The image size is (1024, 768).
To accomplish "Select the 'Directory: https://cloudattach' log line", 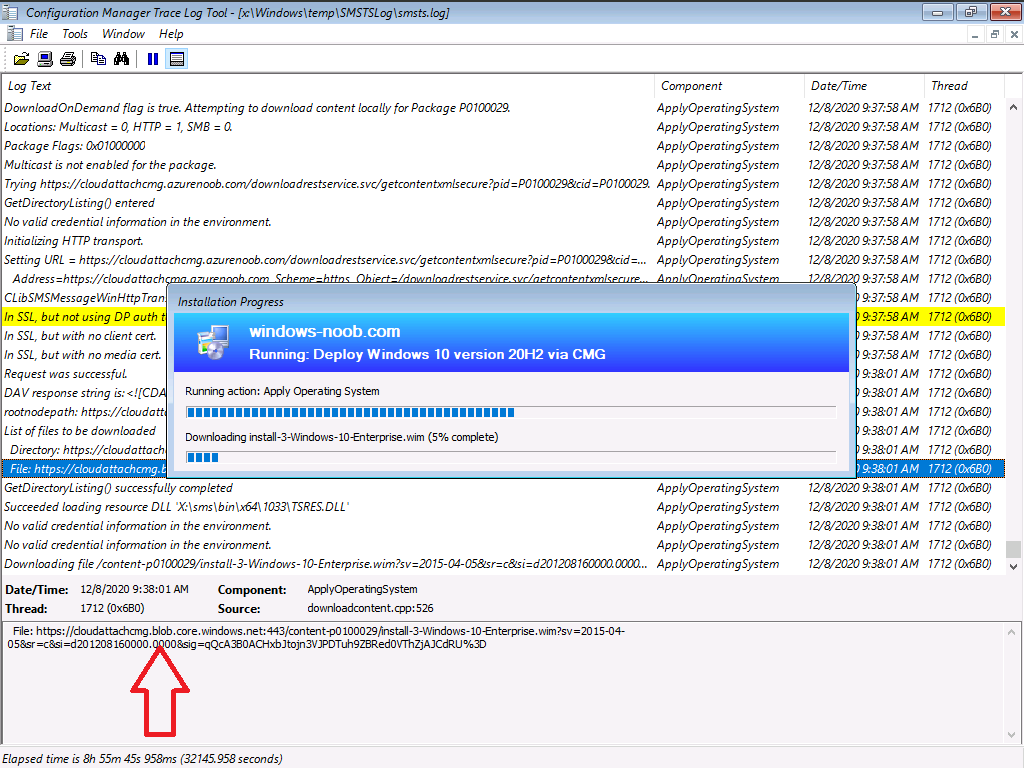I will pos(85,450).
